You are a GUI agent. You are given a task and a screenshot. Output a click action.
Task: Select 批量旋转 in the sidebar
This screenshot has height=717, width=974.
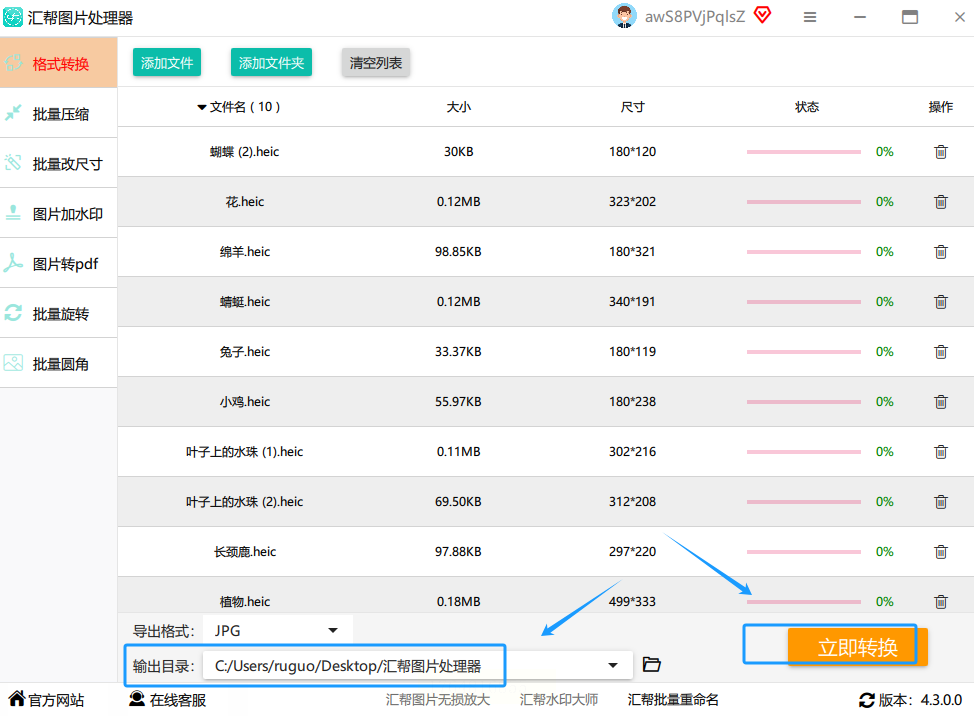click(x=59, y=314)
